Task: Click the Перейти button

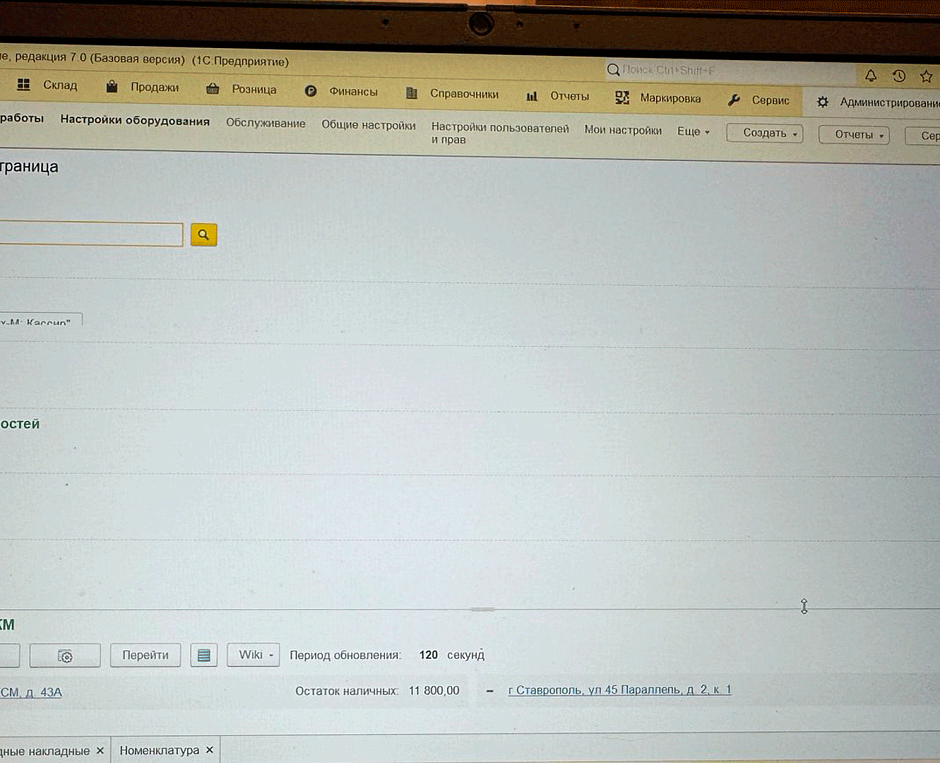Action: [x=145, y=655]
